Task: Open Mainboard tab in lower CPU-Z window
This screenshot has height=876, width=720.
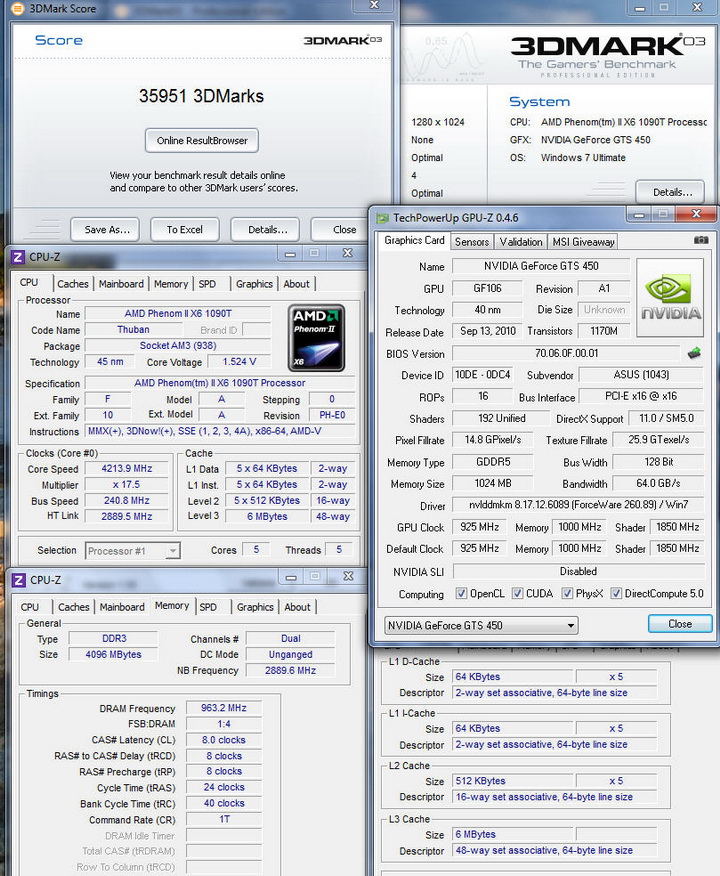Action: coord(122,607)
